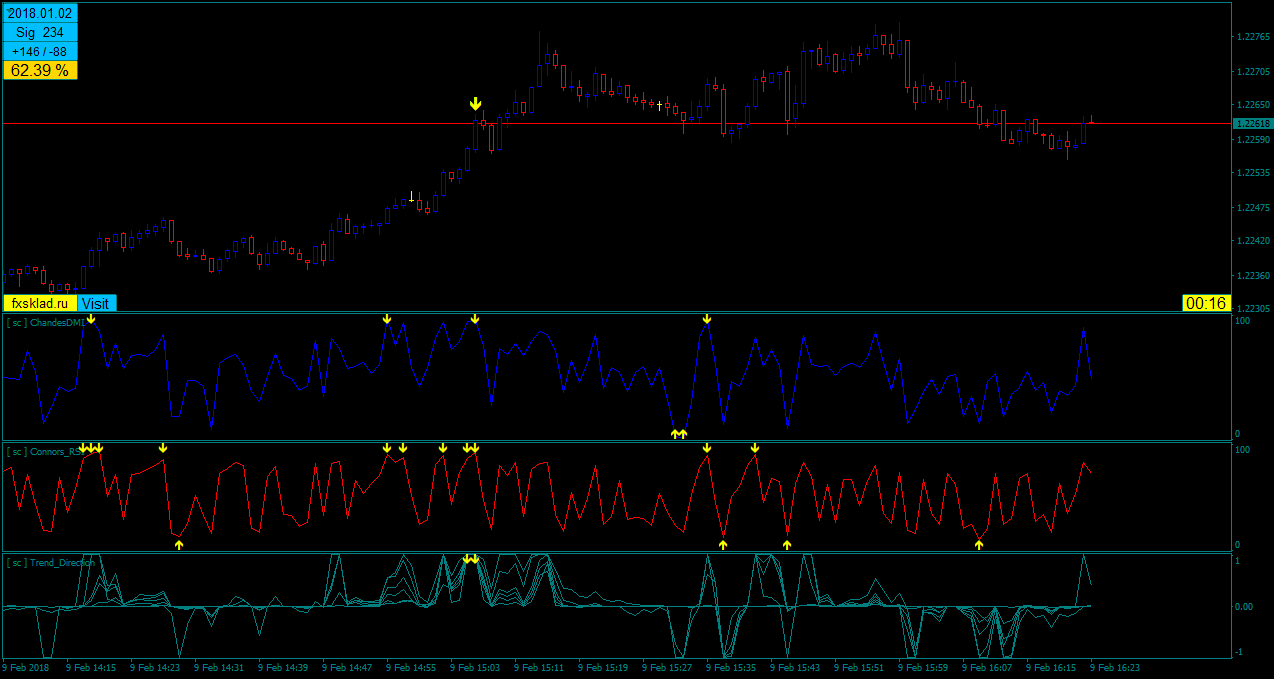Click leftmost up arrow in Connors_RSI panel

(x=179, y=545)
